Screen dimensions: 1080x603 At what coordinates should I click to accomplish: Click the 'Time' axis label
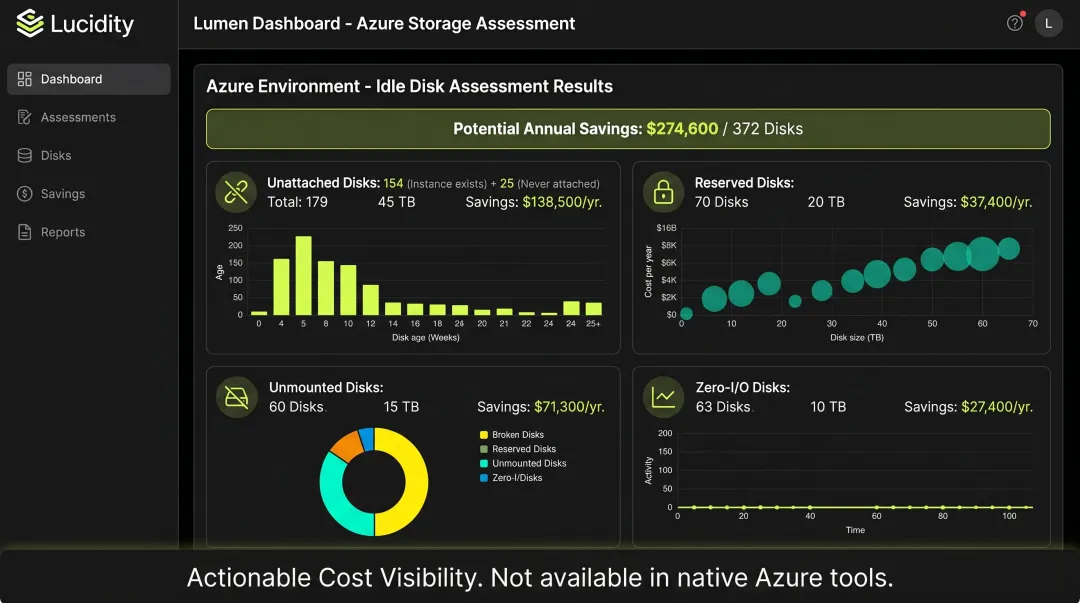(x=855, y=530)
